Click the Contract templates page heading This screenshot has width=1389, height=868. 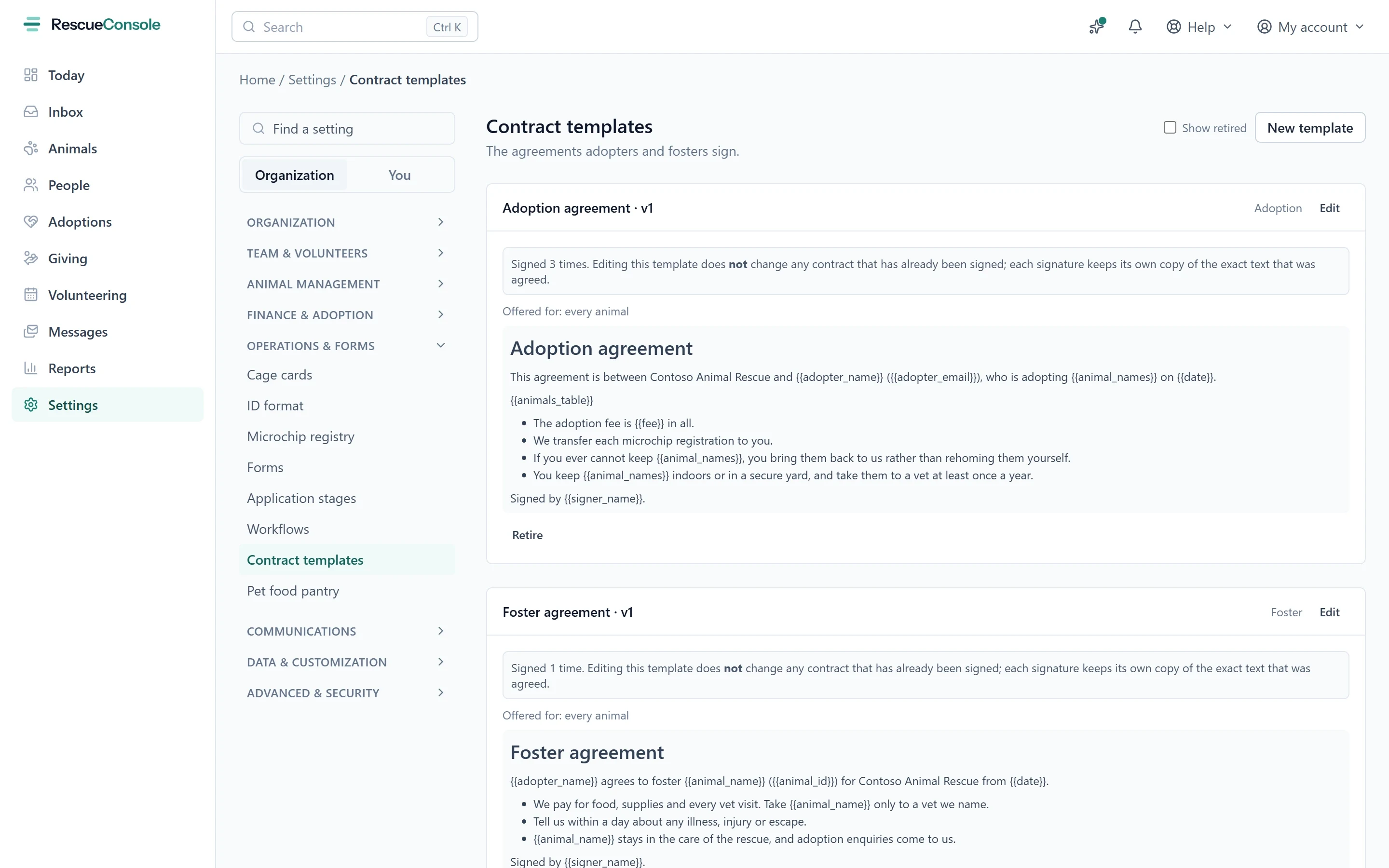569,126
